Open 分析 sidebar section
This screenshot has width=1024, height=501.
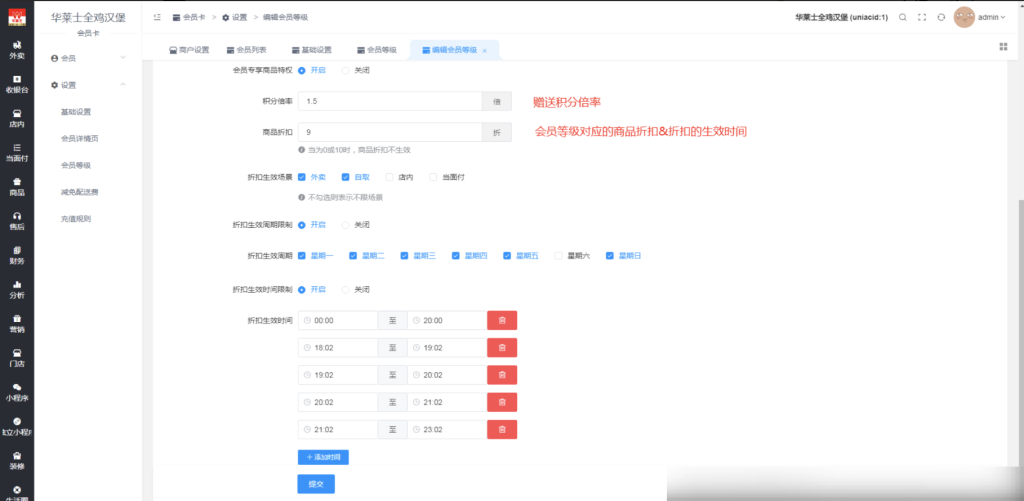(x=17, y=289)
